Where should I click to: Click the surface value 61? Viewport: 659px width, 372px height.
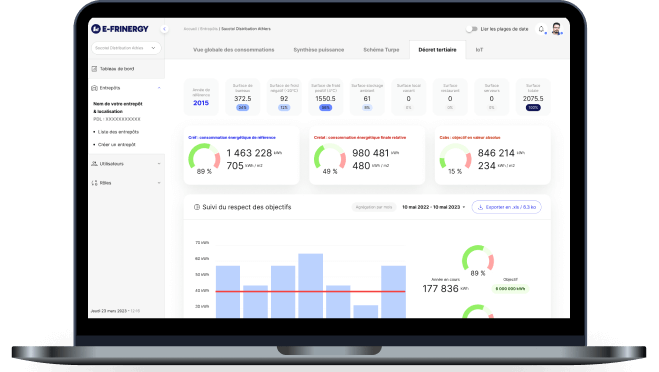[367, 98]
